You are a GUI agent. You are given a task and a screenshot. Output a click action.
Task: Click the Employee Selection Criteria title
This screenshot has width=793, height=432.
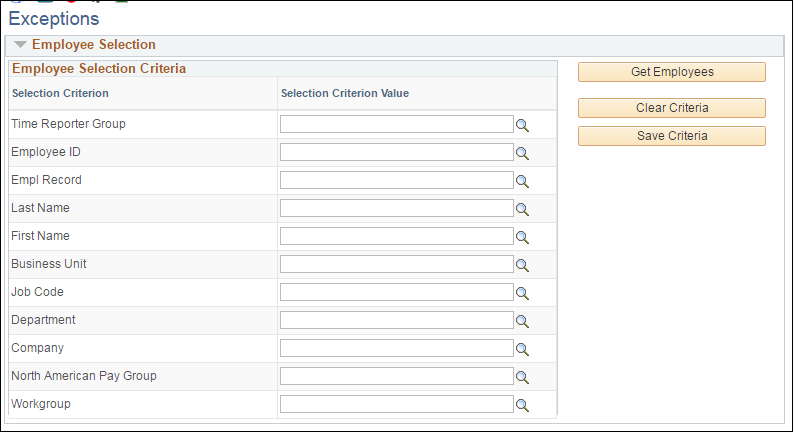(99, 68)
